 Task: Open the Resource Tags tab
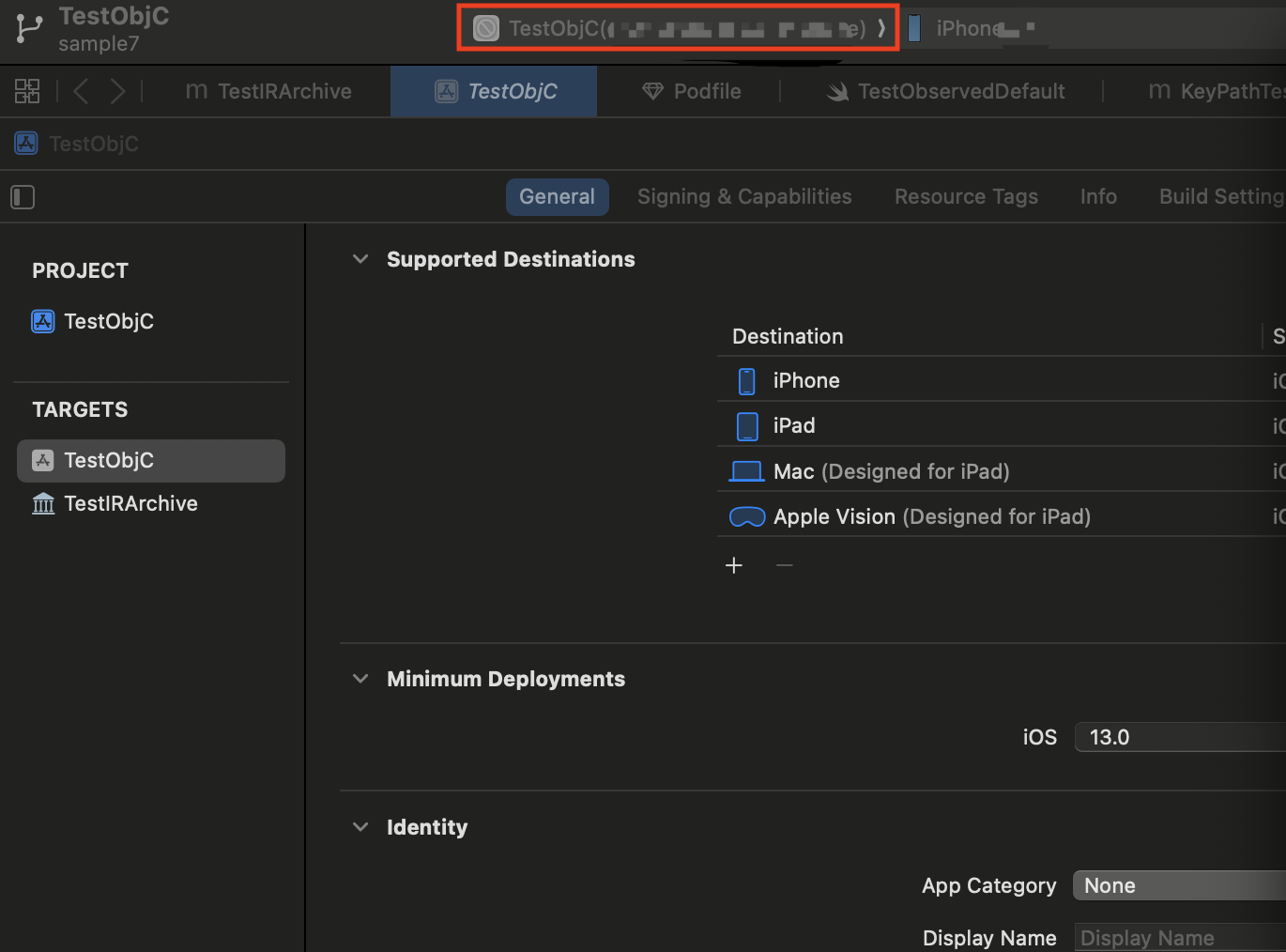966,197
